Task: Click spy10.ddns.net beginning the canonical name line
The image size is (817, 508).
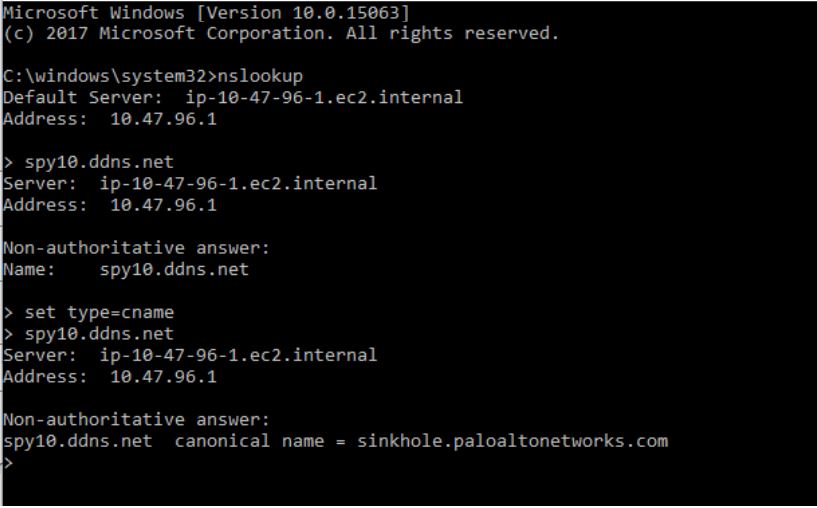Action: [78, 441]
